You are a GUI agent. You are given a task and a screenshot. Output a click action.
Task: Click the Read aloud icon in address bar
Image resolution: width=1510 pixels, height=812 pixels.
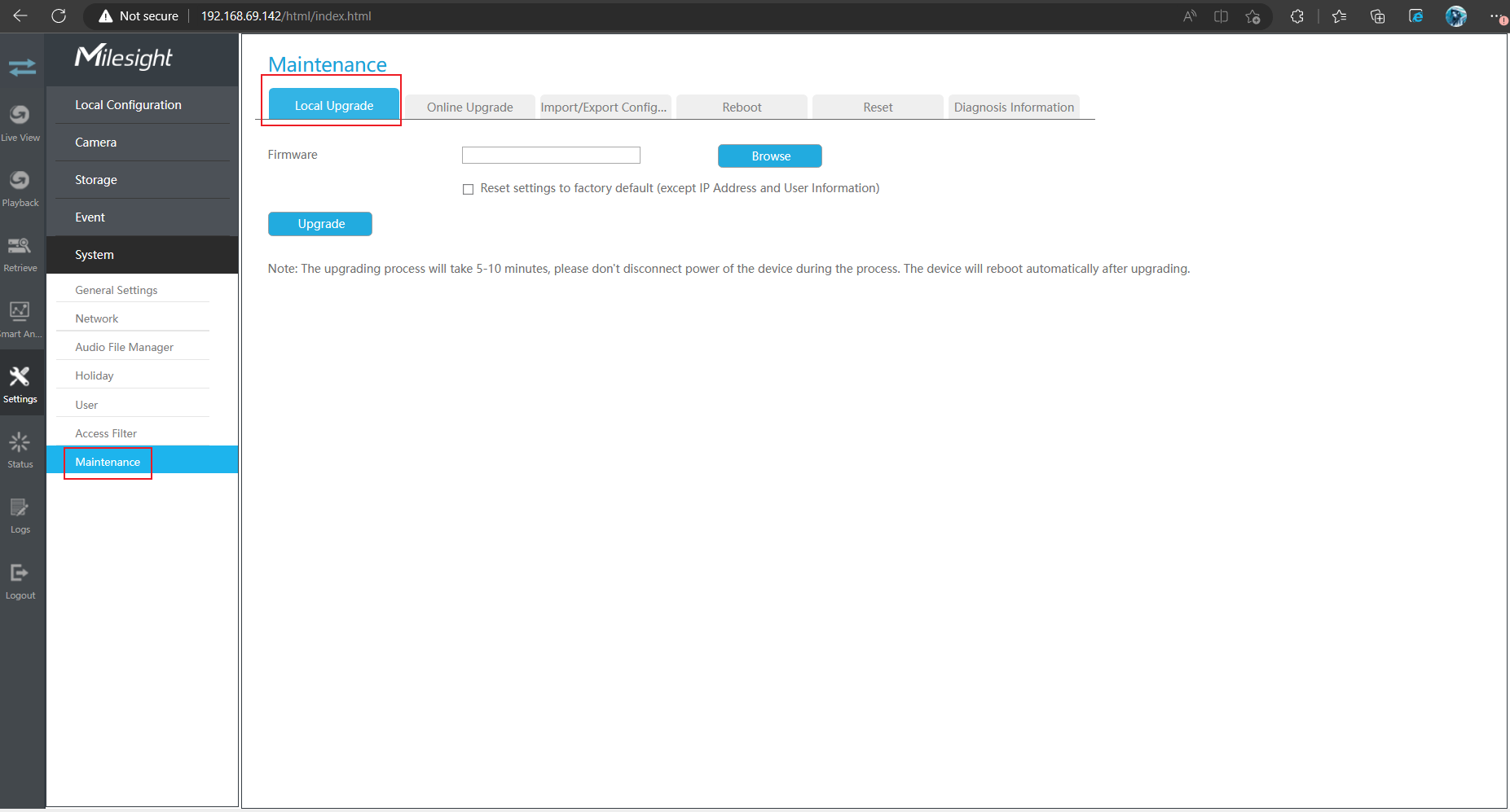coord(1190,16)
